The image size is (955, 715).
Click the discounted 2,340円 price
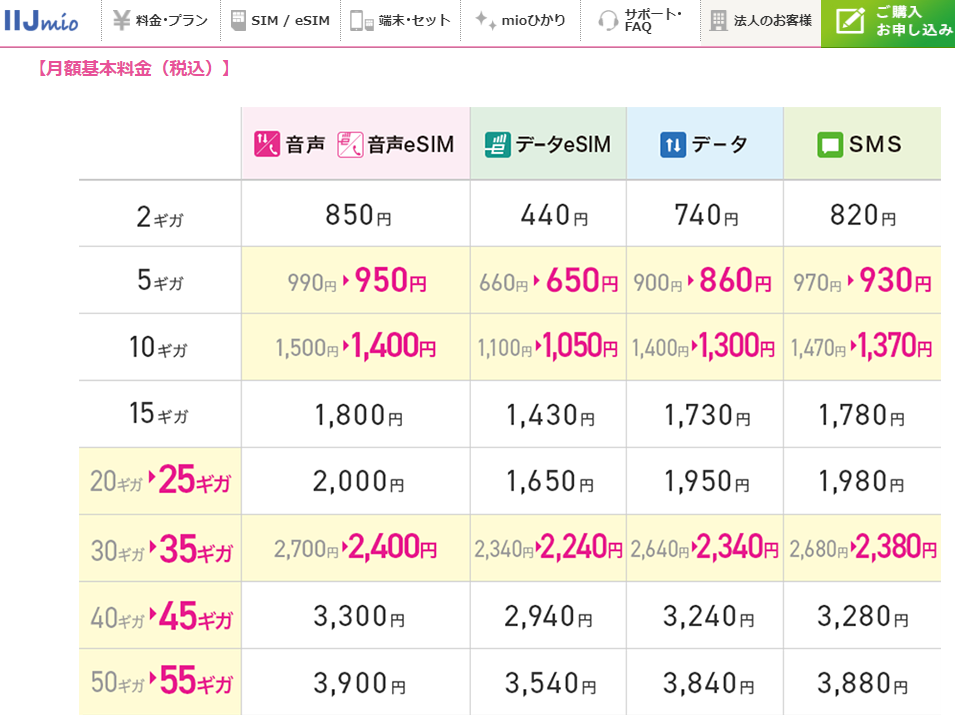point(738,547)
